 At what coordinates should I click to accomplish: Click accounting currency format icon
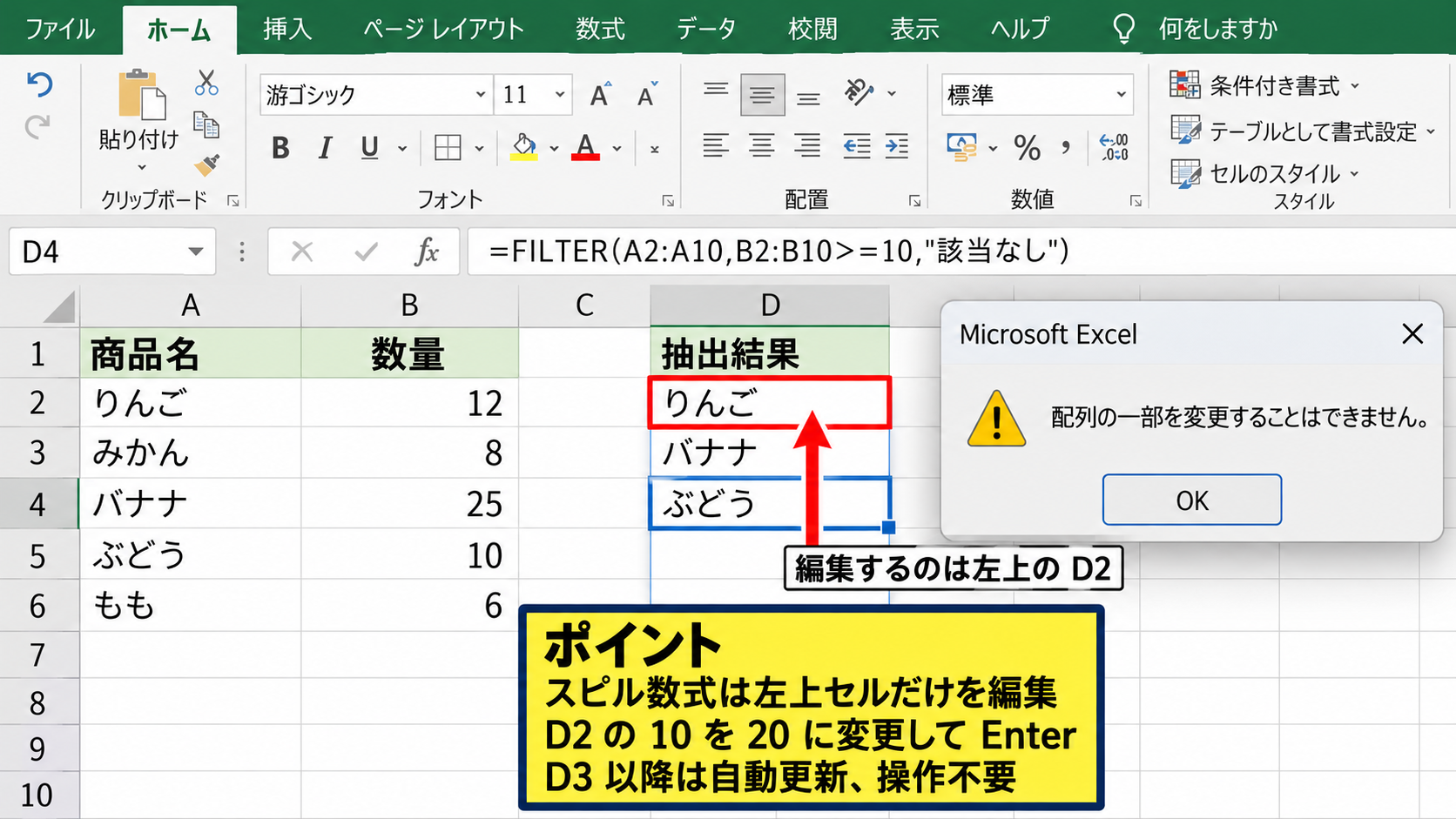[962, 147]
